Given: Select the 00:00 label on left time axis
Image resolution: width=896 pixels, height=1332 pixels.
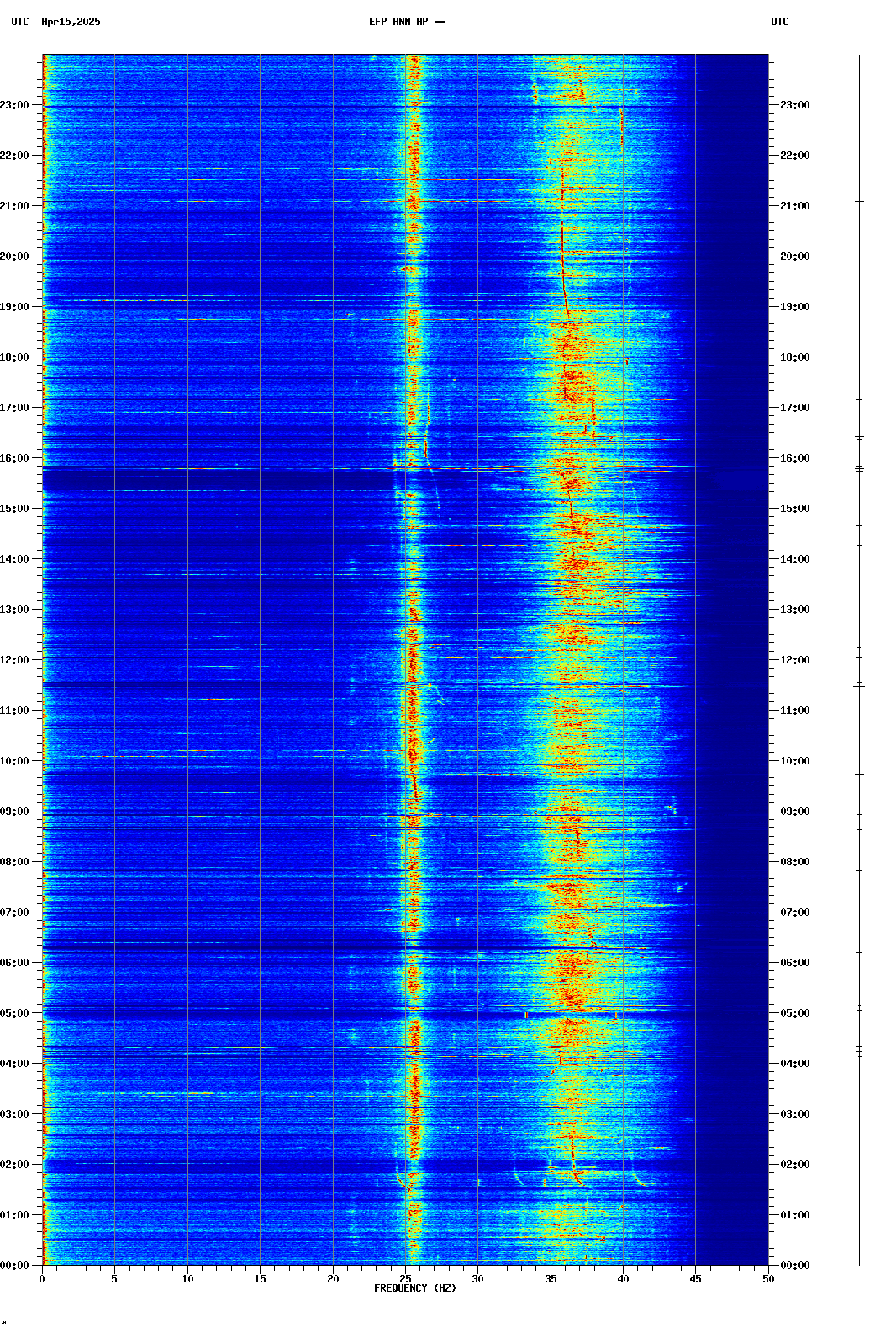Looking at the screenshot, I should [x=15, y=1266].
